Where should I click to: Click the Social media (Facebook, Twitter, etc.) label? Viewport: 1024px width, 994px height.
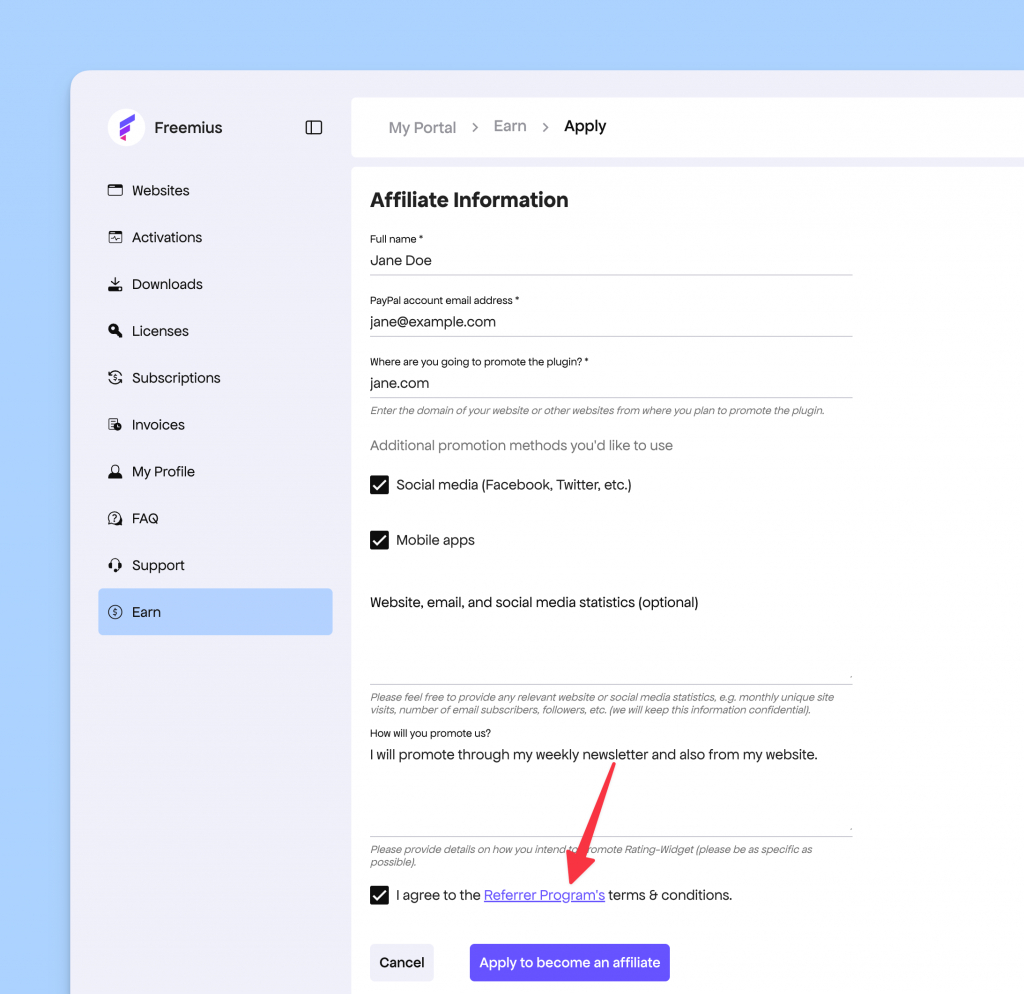click(514, 485)
